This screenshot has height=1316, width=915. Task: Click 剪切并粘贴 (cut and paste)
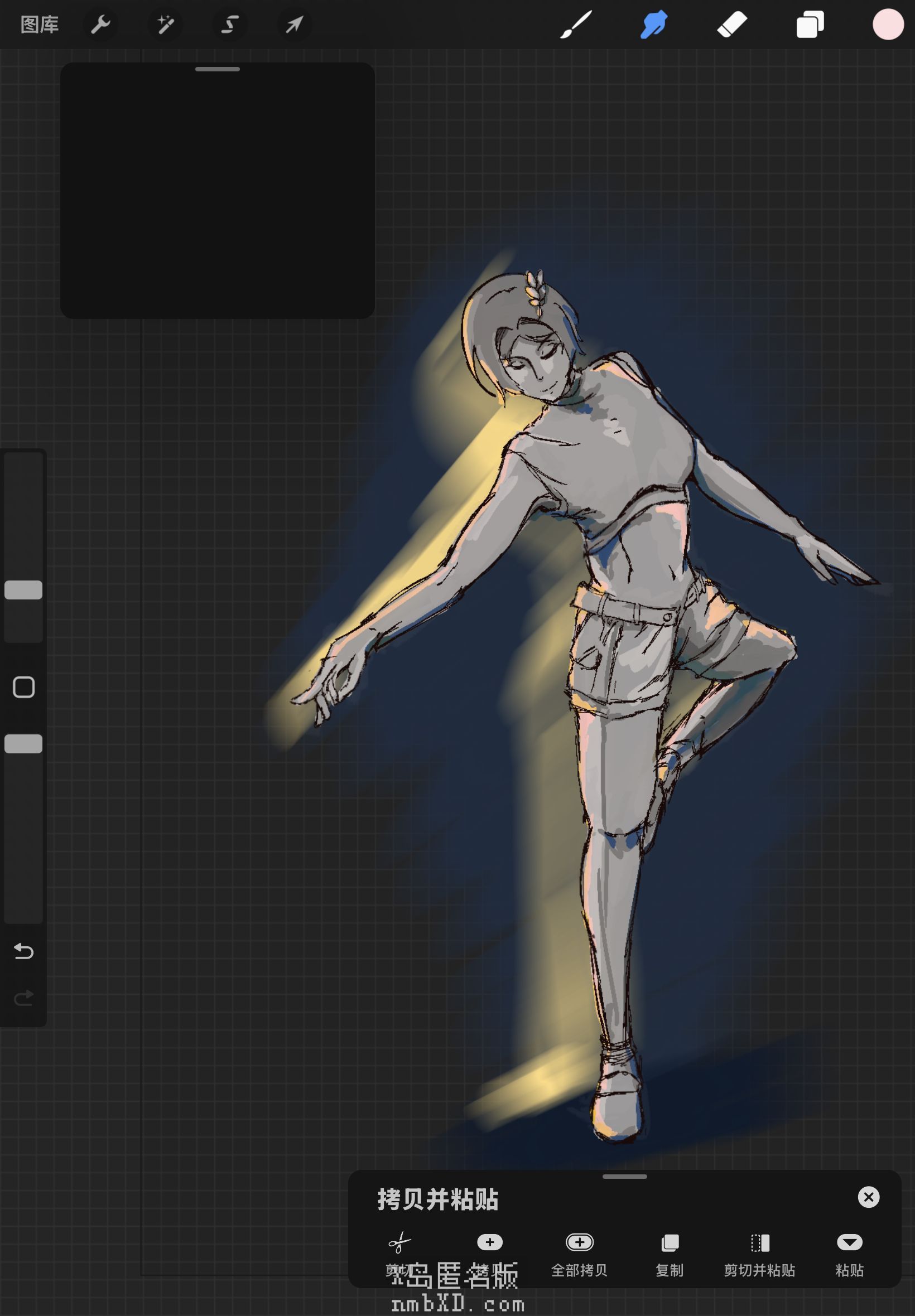759,1254
